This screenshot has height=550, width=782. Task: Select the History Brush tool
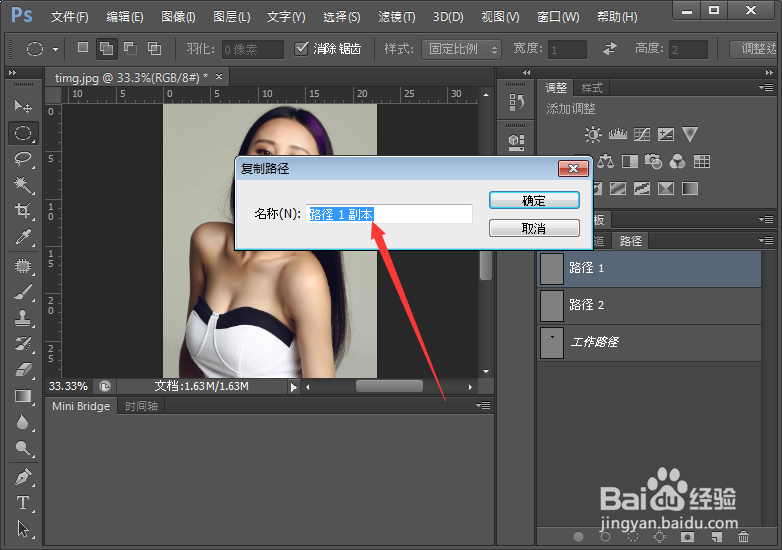click(x=22, y=344)
